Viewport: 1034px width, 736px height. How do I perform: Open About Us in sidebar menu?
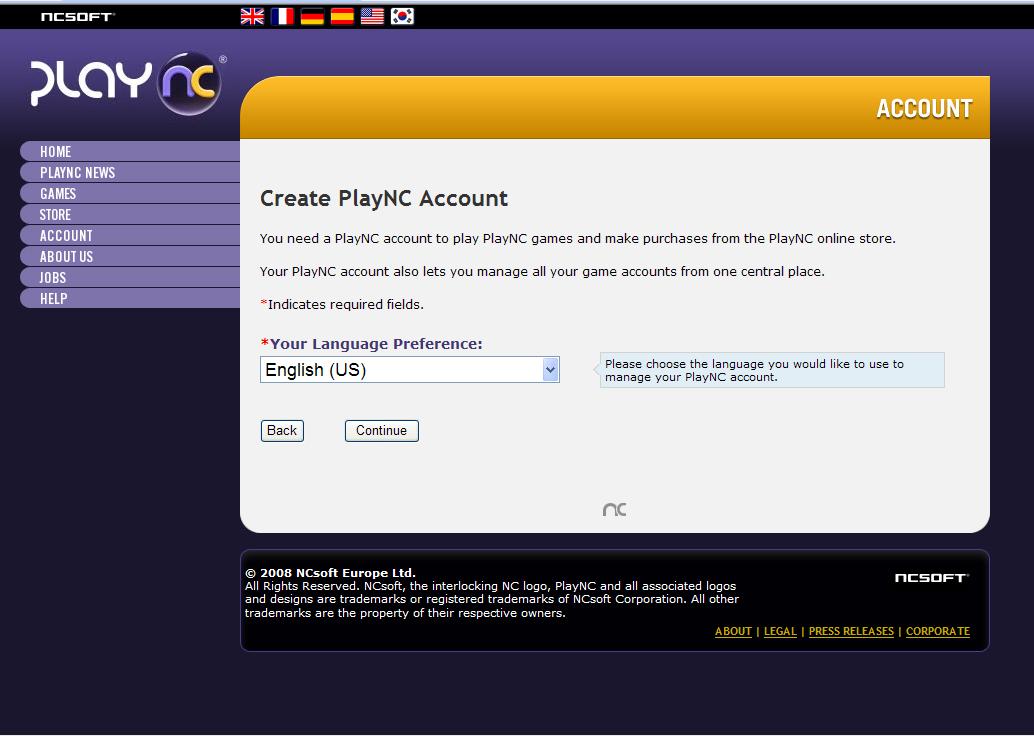(131, 257)
